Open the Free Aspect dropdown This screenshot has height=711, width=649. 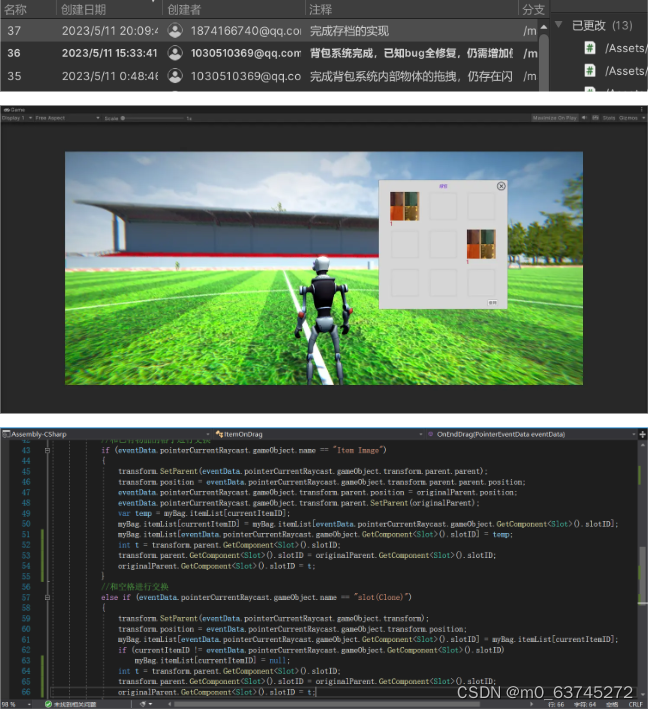pyautogui.click(x=67, y=118)
